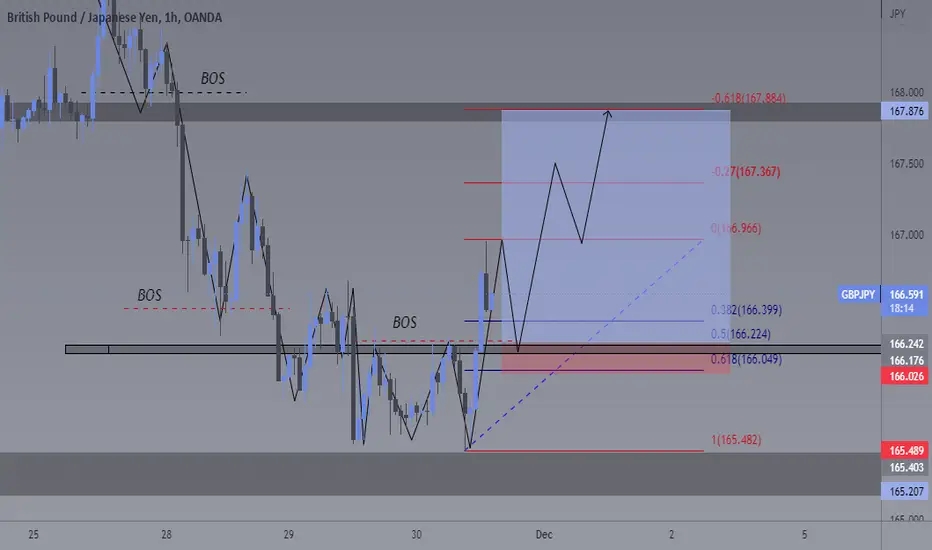Click the BOS label near date 28 red line

[149, 295]
